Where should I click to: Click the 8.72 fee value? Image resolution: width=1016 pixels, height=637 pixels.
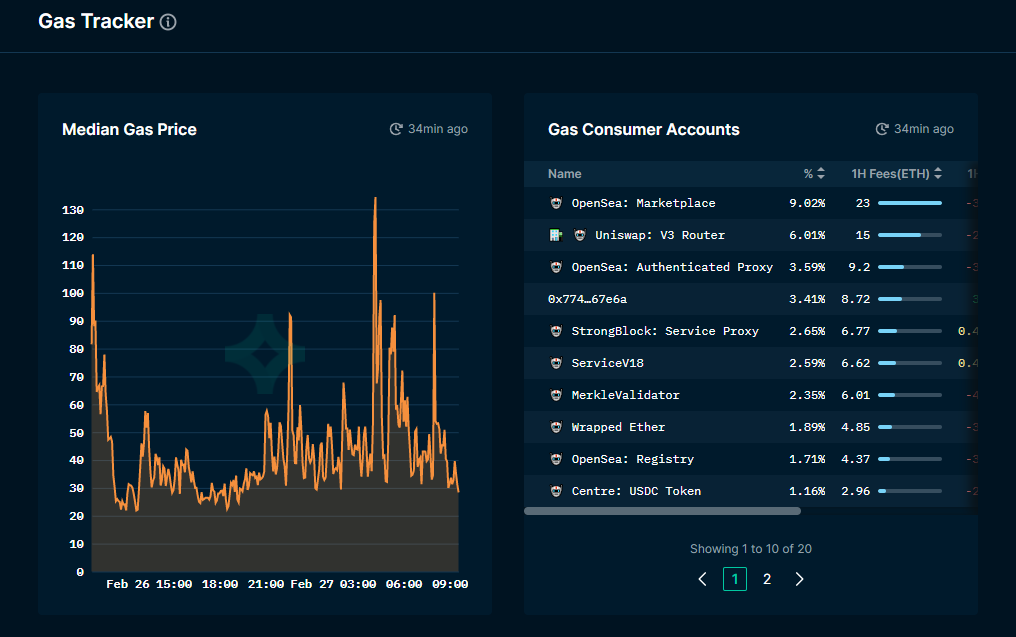tap(855, 299)
